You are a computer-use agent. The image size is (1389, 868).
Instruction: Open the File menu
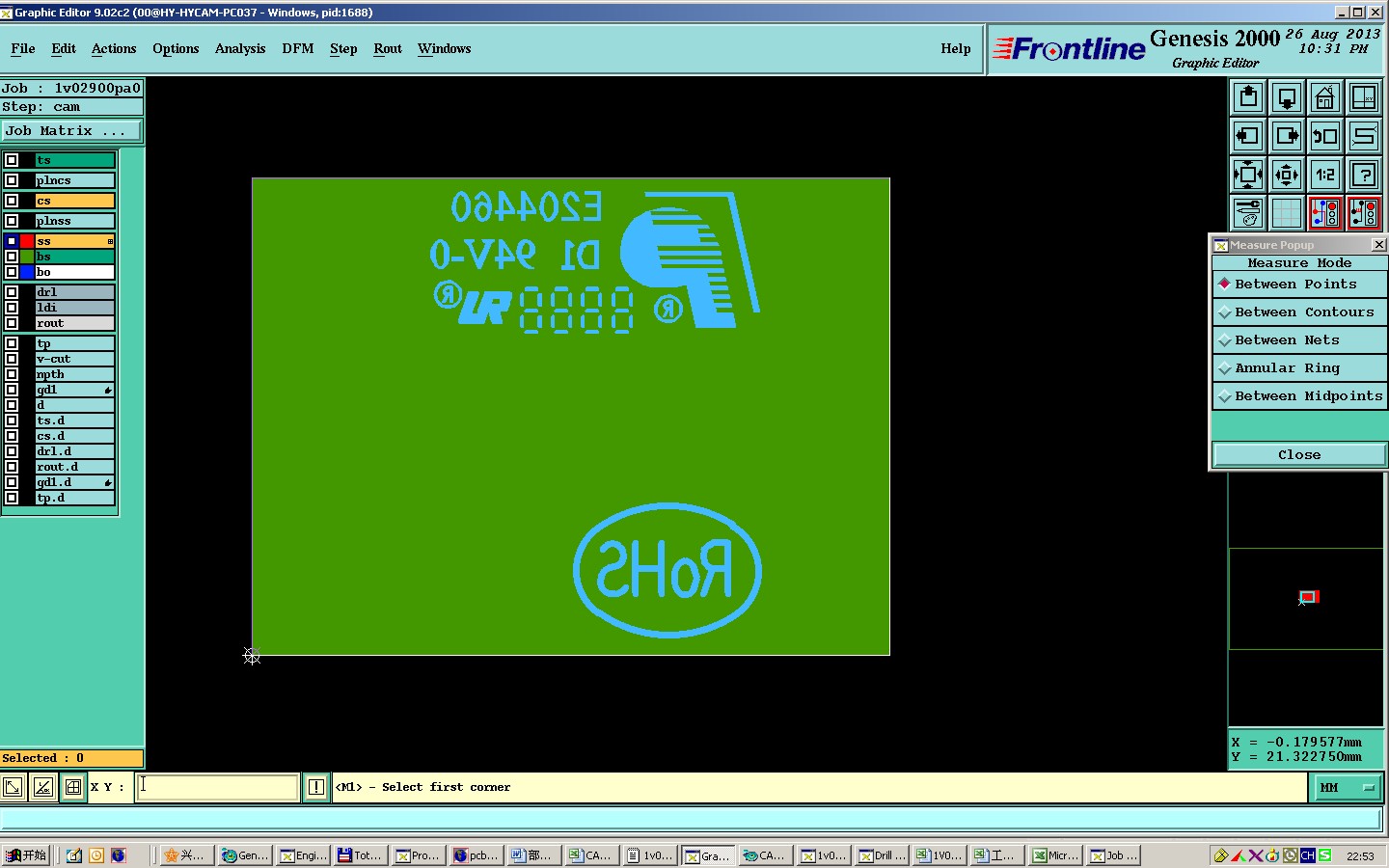click(23, 49)
